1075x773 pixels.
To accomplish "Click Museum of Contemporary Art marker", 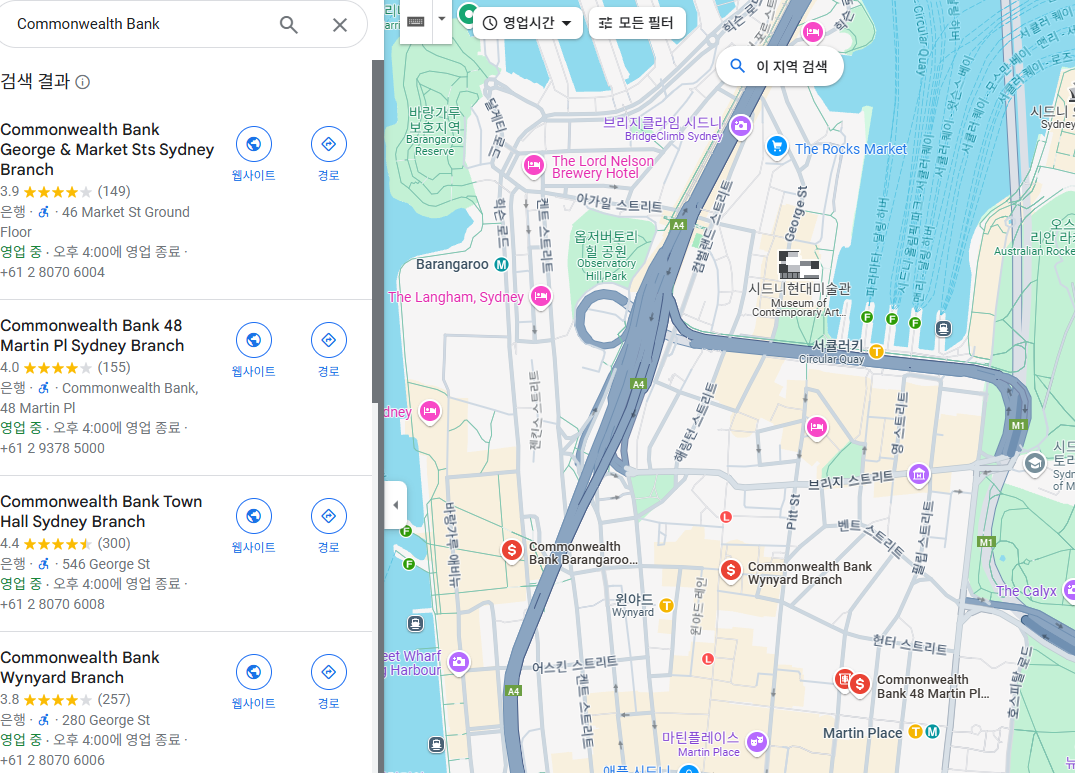I will click(x=799, y=264).
